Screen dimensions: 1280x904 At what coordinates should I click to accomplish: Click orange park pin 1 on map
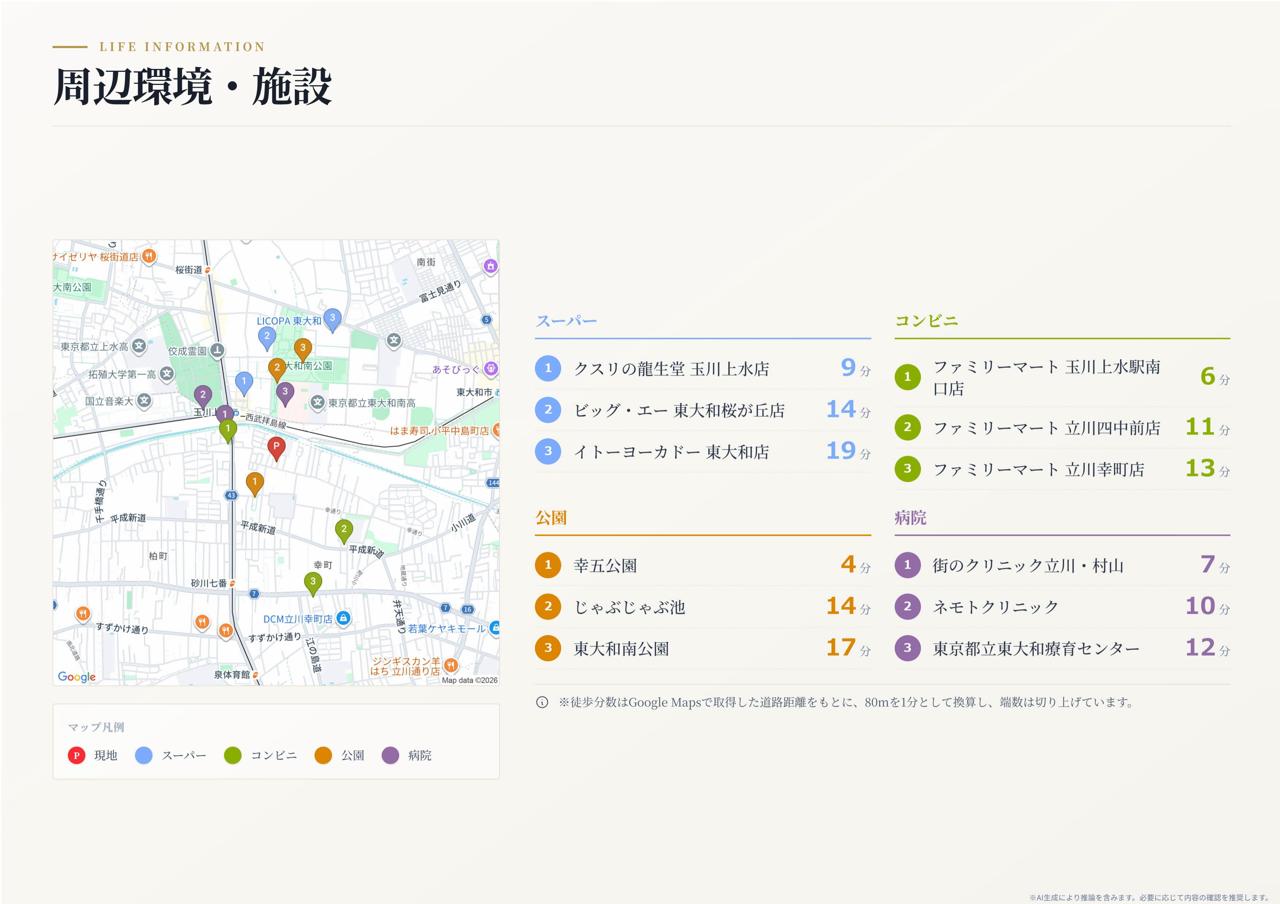[255, 483]
